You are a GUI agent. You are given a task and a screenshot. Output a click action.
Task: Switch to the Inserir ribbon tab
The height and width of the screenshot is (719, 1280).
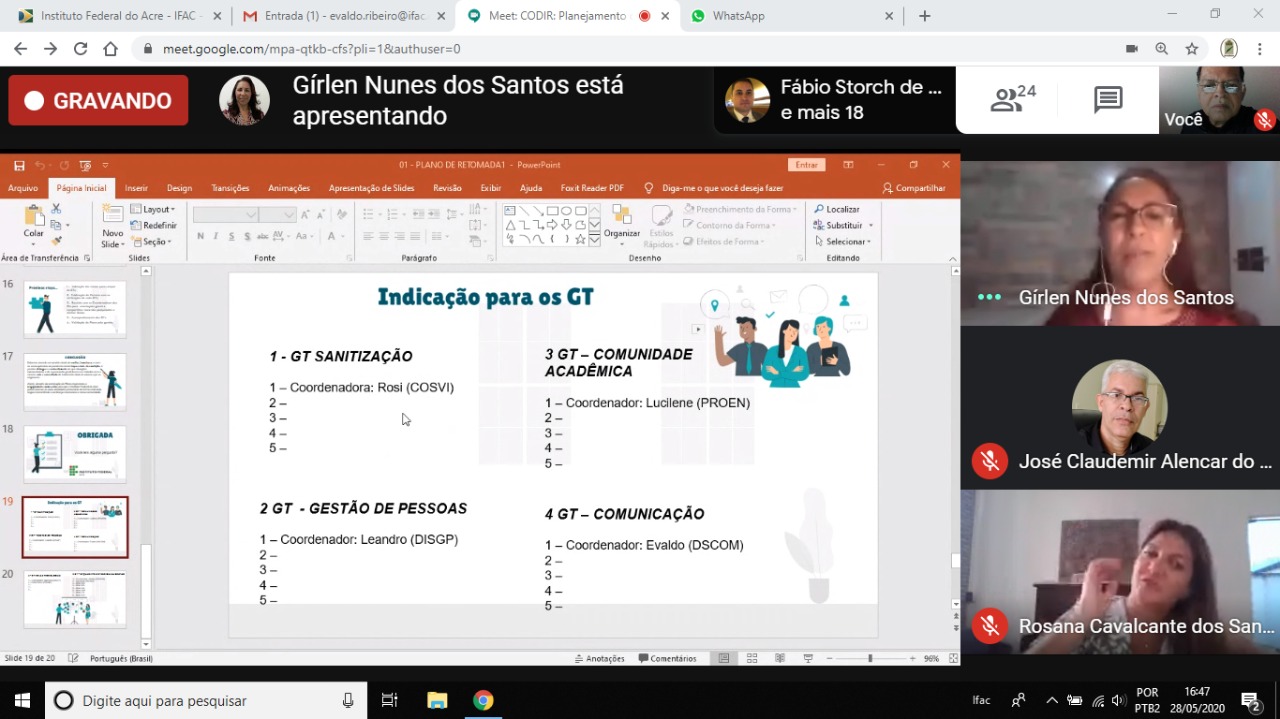136,188
